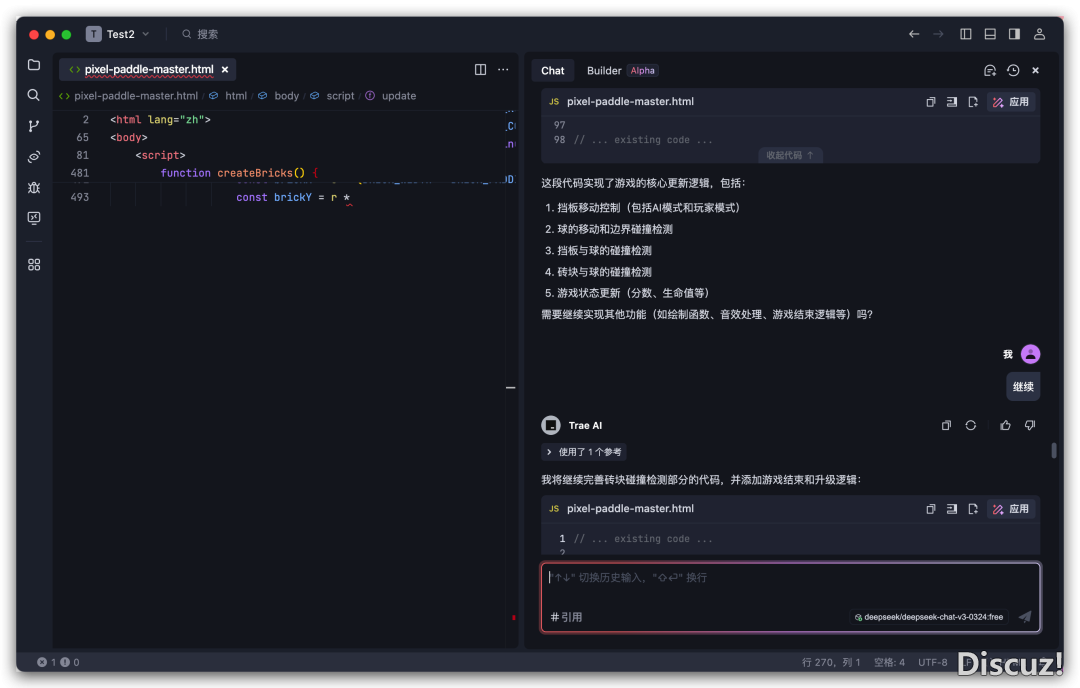1080x688 pixels.
Task: Select body in the breadcrumb
Action: click(x=287, y=96)
